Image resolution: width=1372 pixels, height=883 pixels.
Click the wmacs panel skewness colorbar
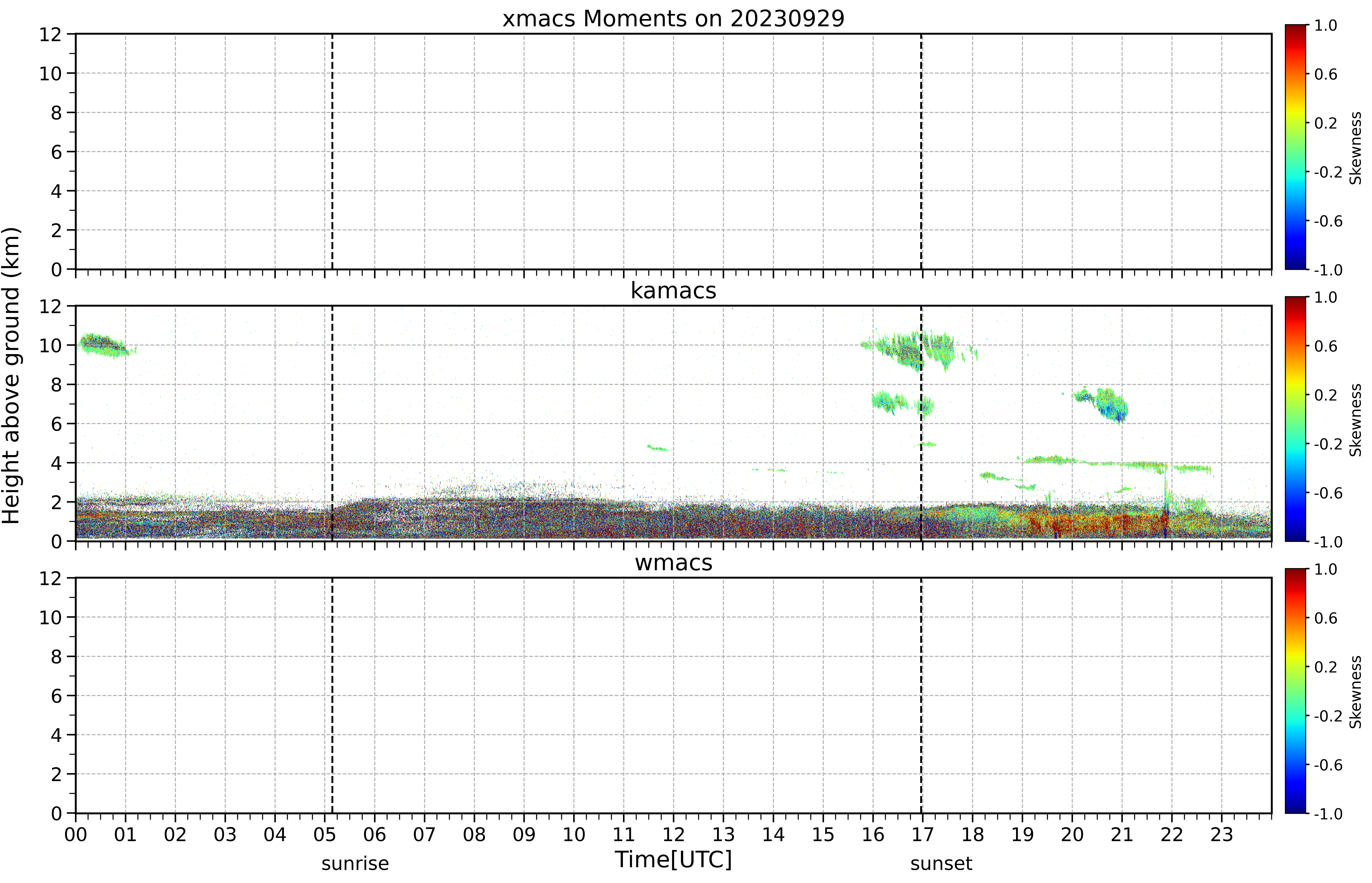tap(1295, 691)
